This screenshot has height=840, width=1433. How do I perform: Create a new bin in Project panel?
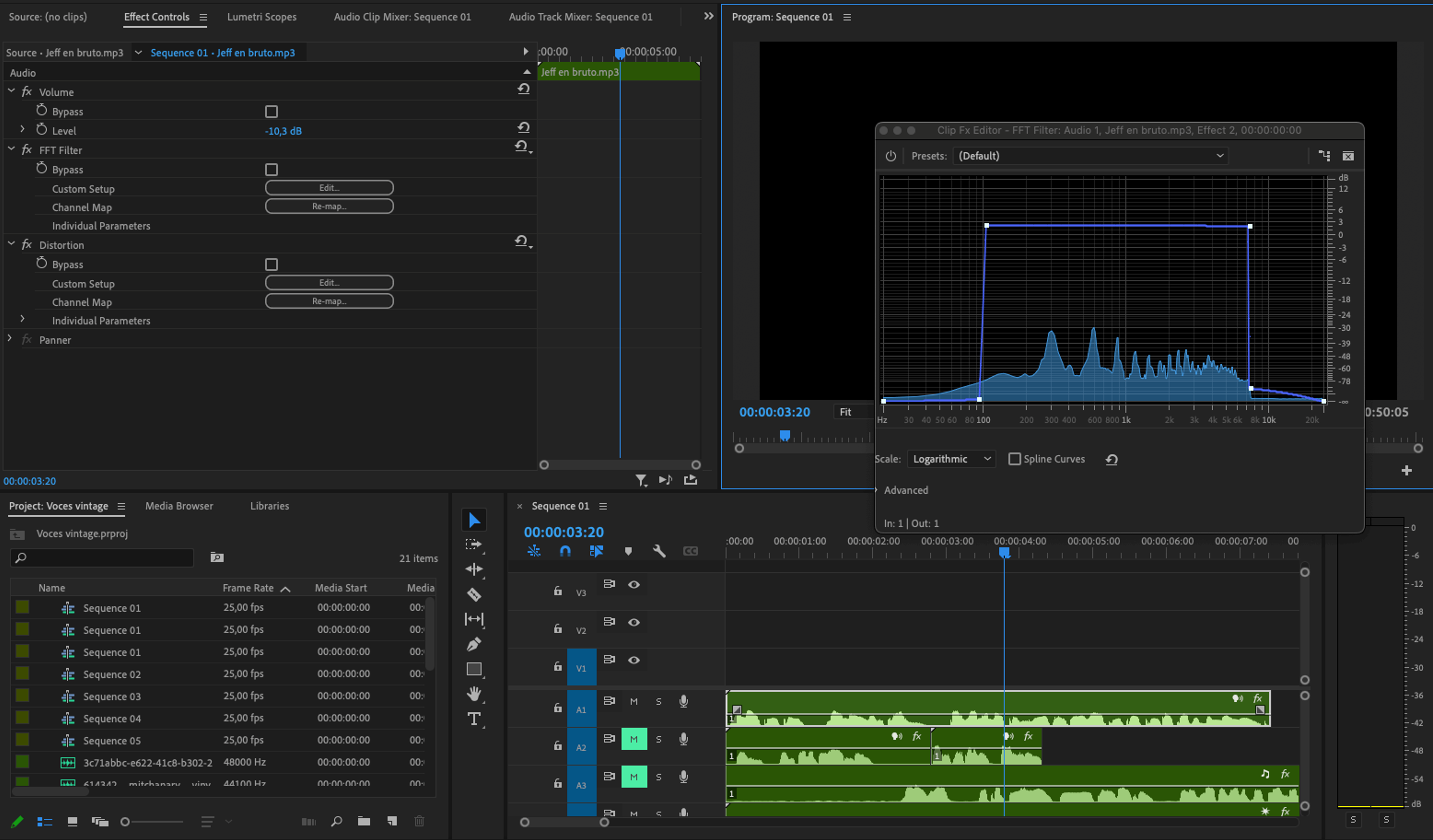(x=364, y=821)
